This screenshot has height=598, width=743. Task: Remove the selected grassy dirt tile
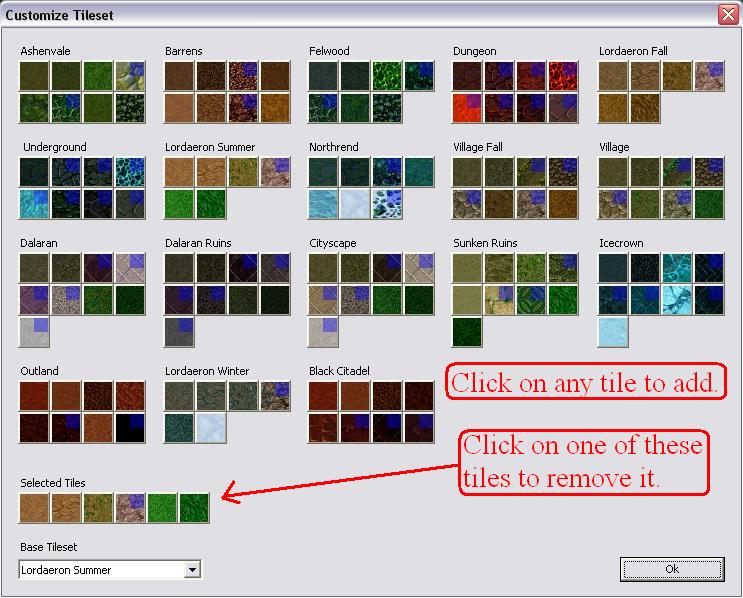(98, 508)
